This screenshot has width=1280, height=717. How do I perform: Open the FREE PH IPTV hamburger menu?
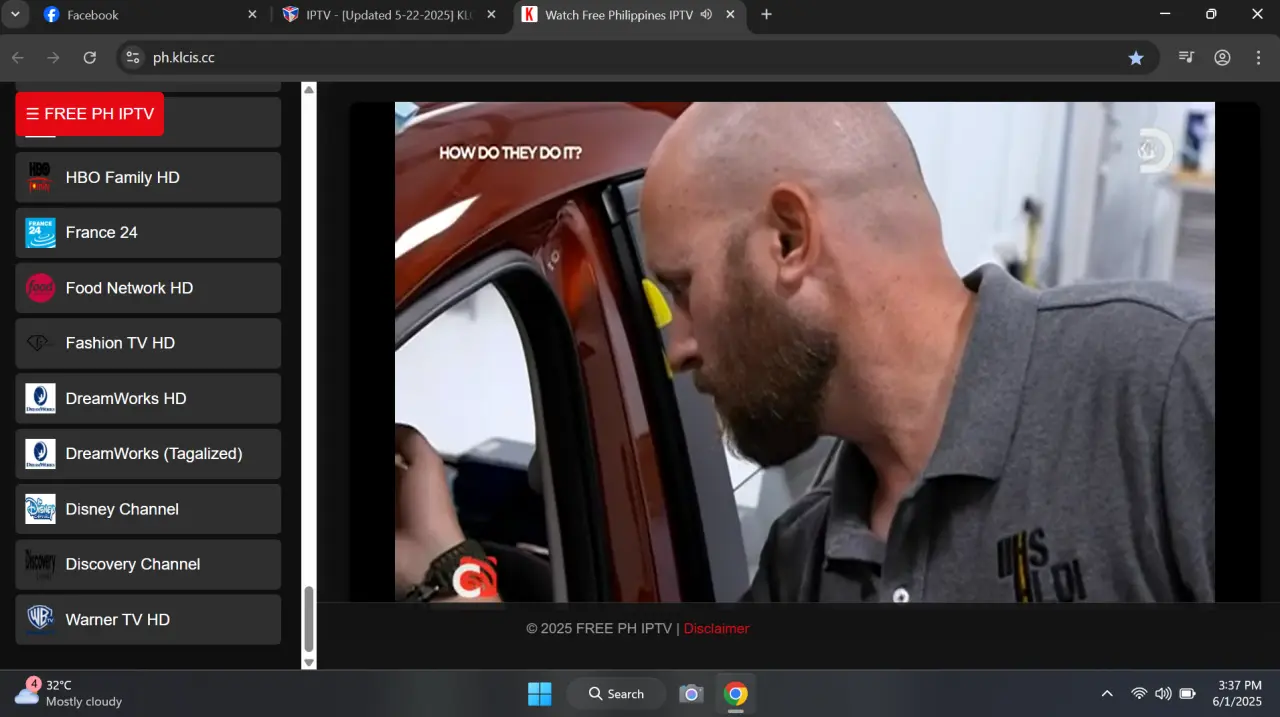89,114
